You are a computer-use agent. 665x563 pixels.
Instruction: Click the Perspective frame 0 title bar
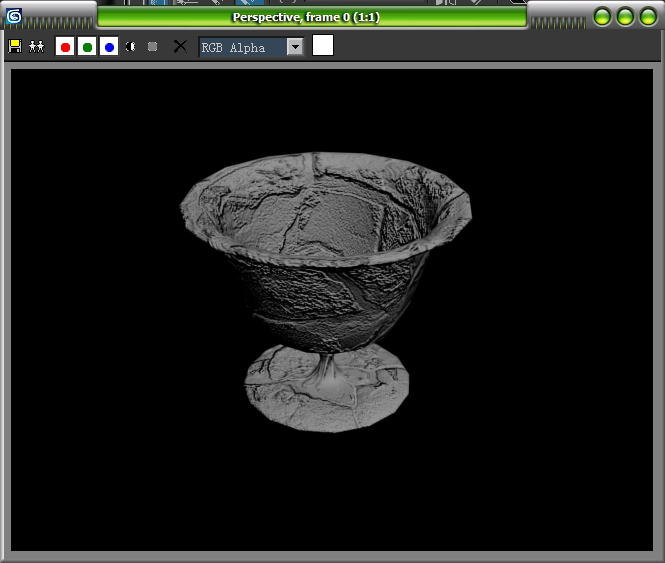[x=312, y=17]
